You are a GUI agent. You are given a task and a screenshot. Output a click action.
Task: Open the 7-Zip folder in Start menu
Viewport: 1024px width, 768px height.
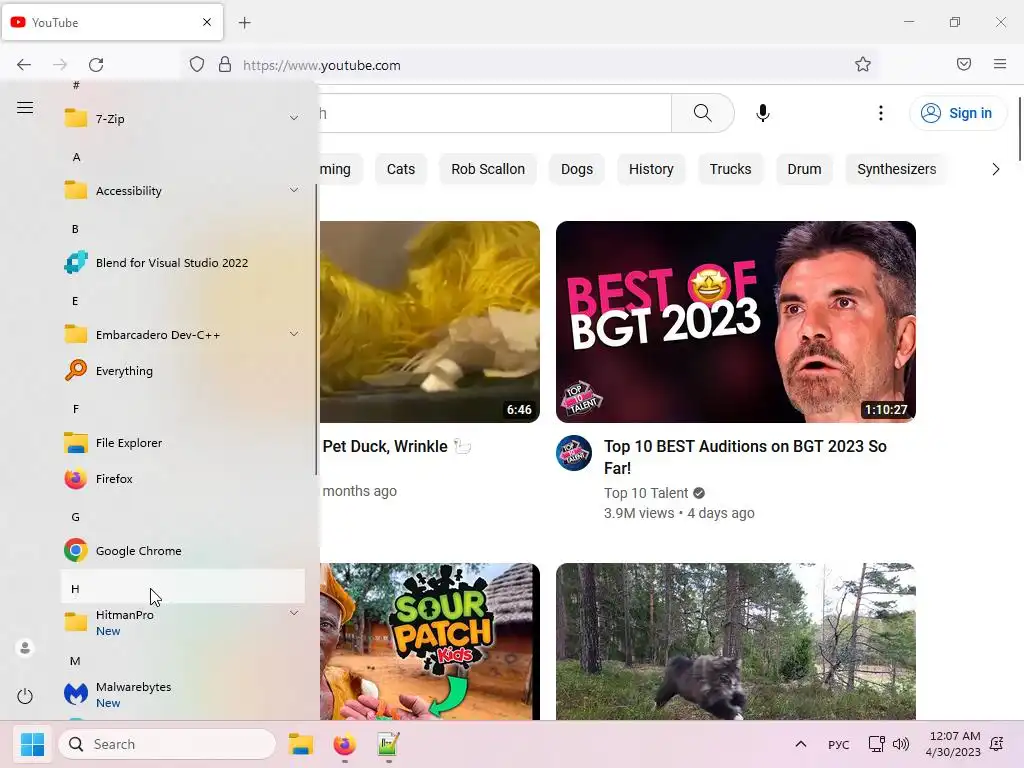point(183,119)
